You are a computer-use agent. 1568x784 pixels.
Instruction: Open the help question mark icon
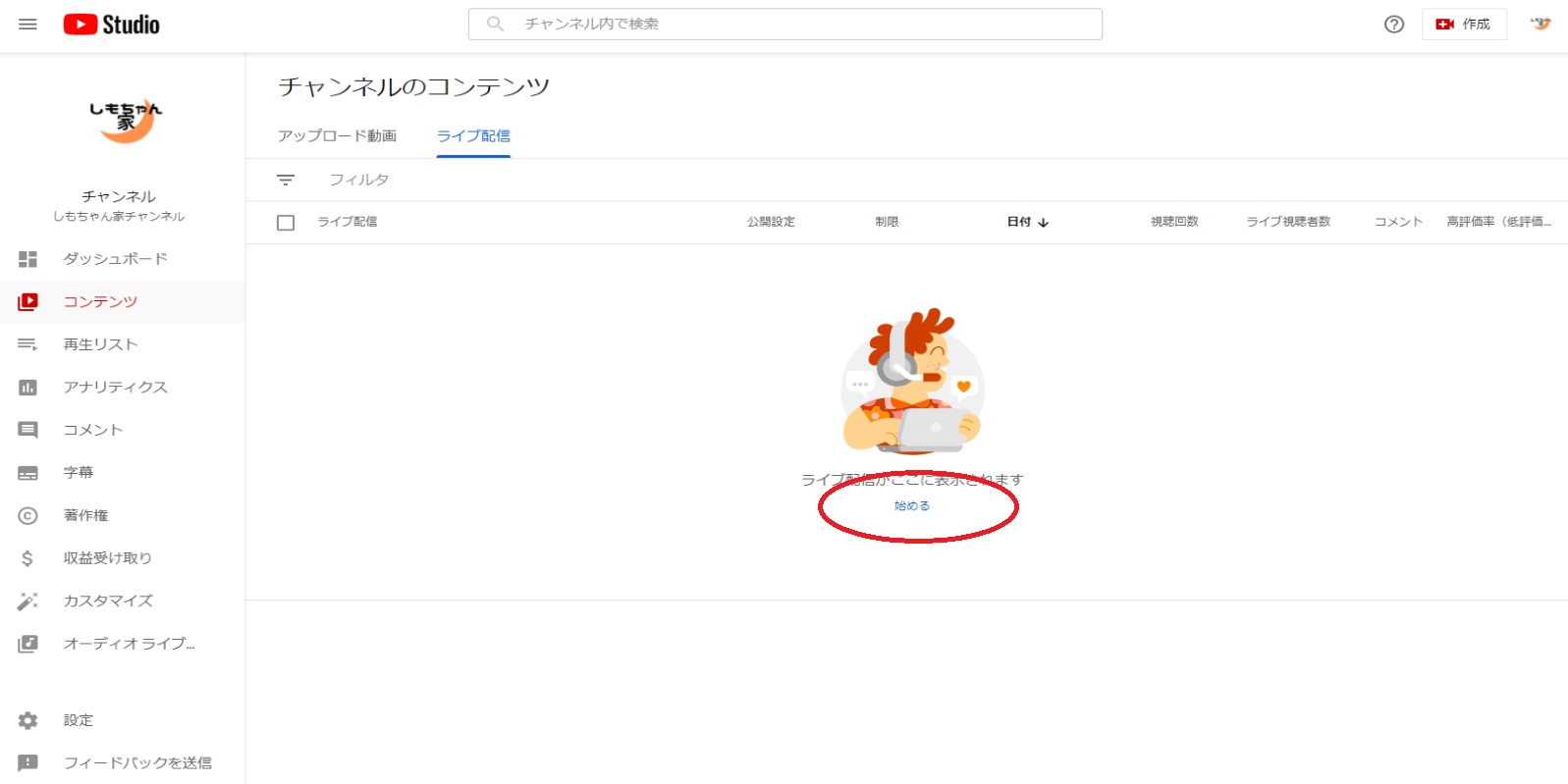(1393, 25)
